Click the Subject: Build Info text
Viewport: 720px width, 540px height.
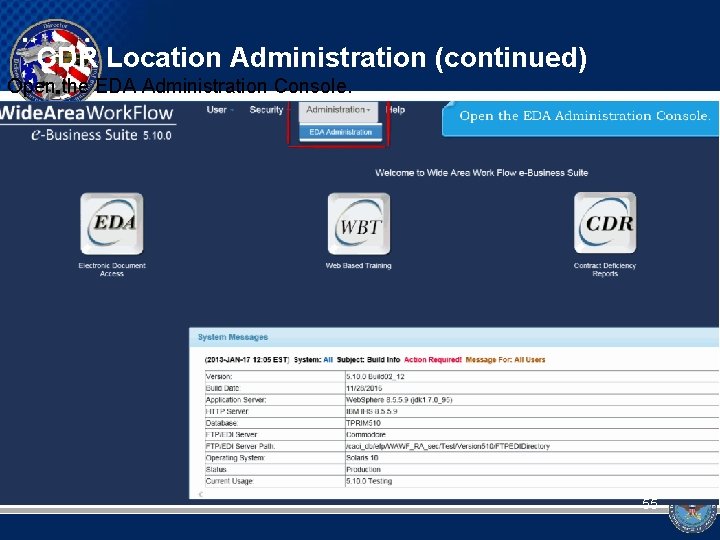click(x=368, y=360)
